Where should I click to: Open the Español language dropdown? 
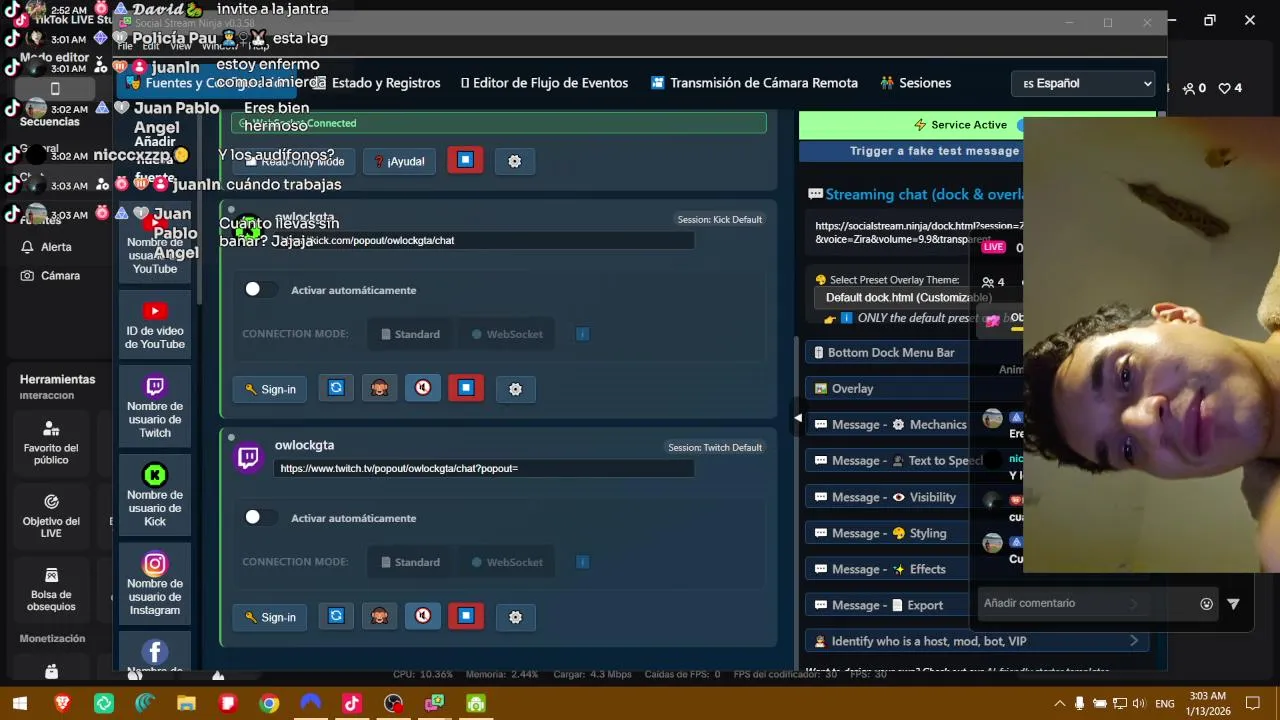coord(1084,84)
